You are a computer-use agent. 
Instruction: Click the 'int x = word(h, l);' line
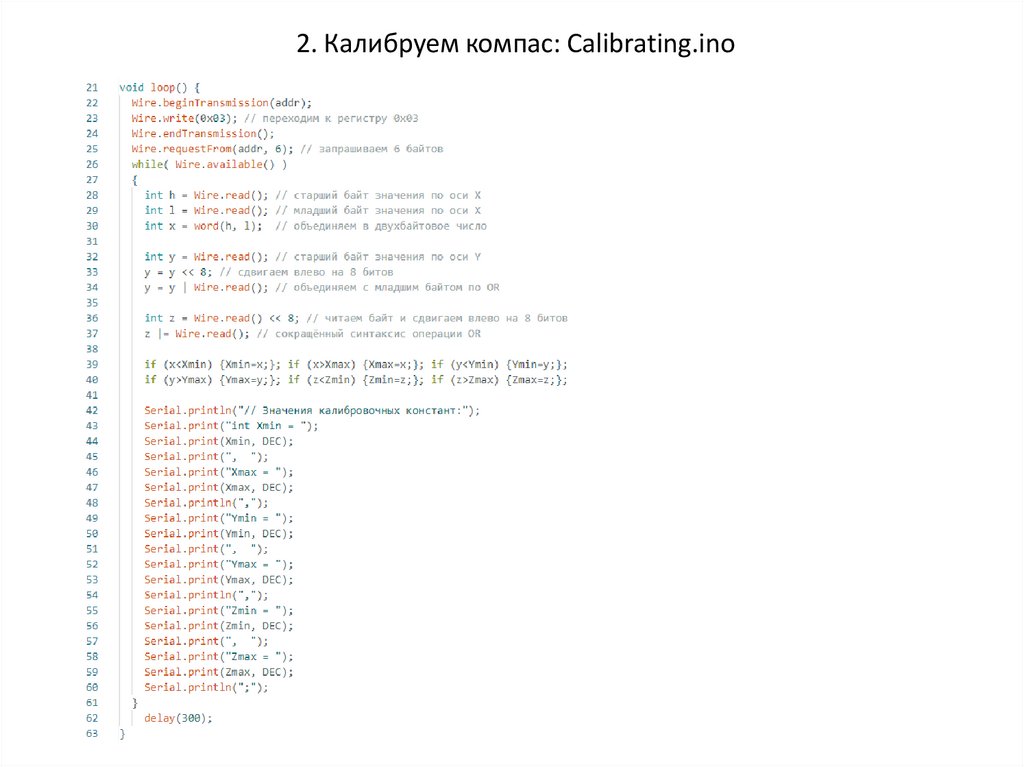[x=203, y=226]
